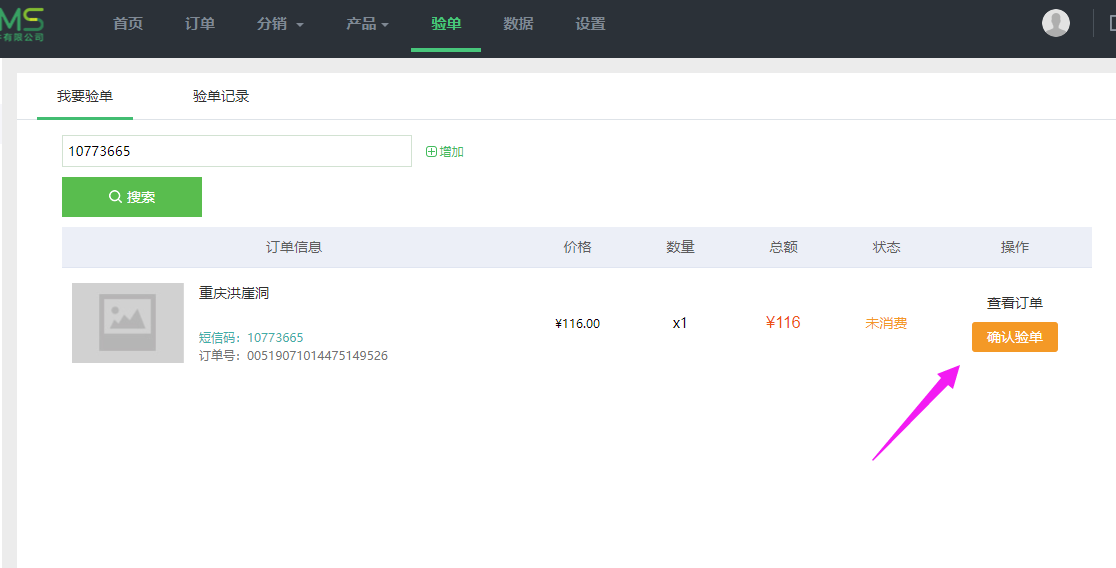Focus the verification code input field

[x=237, y=151]
